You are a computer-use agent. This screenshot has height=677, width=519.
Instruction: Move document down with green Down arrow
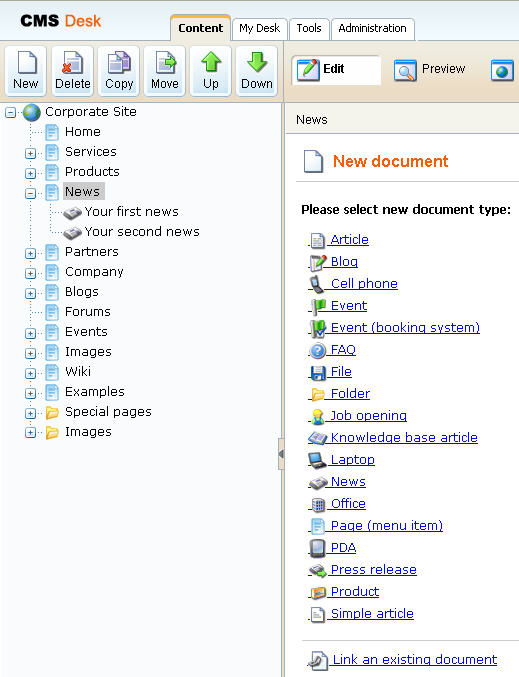pyautogui.click(x=256, y=71)
